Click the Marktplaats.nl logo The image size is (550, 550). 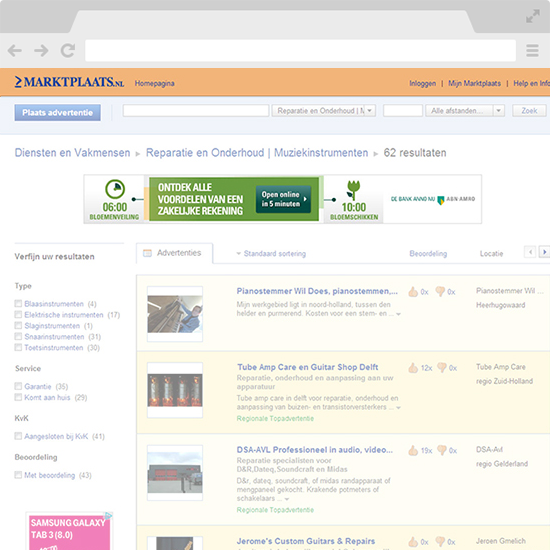click(x=69, y=82)
